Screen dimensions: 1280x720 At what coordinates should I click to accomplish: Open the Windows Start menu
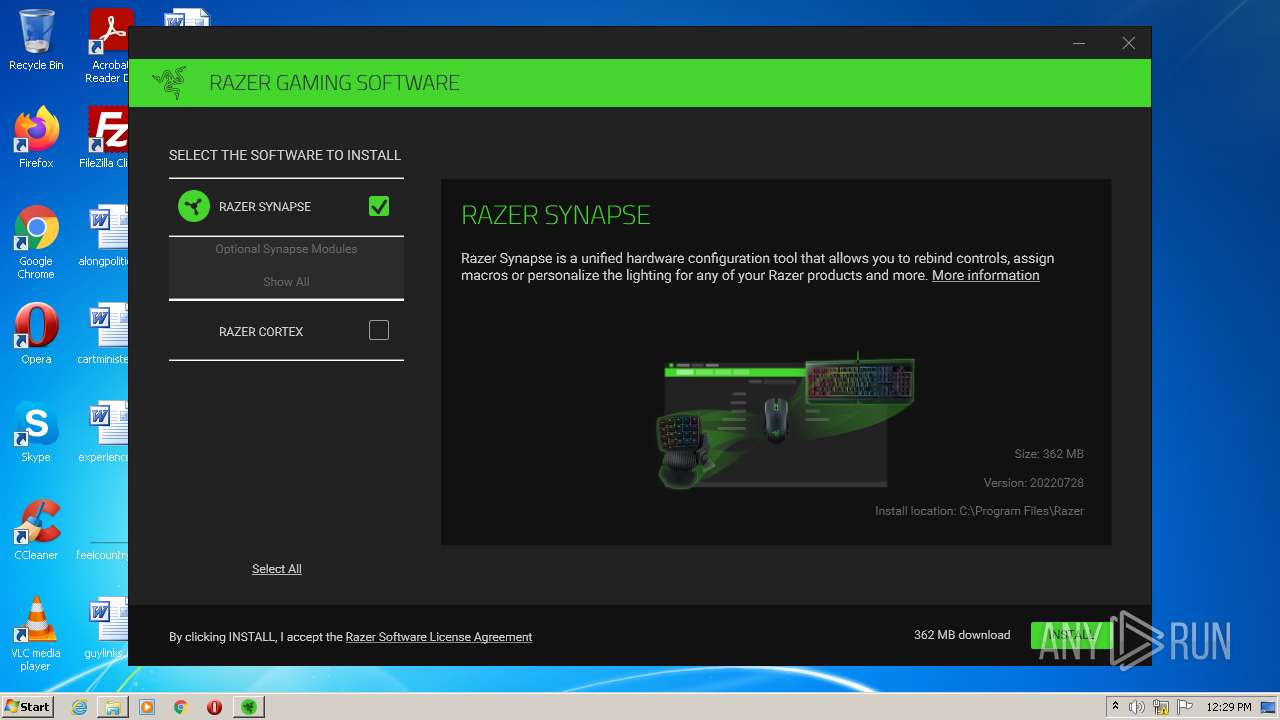point(28,706)
